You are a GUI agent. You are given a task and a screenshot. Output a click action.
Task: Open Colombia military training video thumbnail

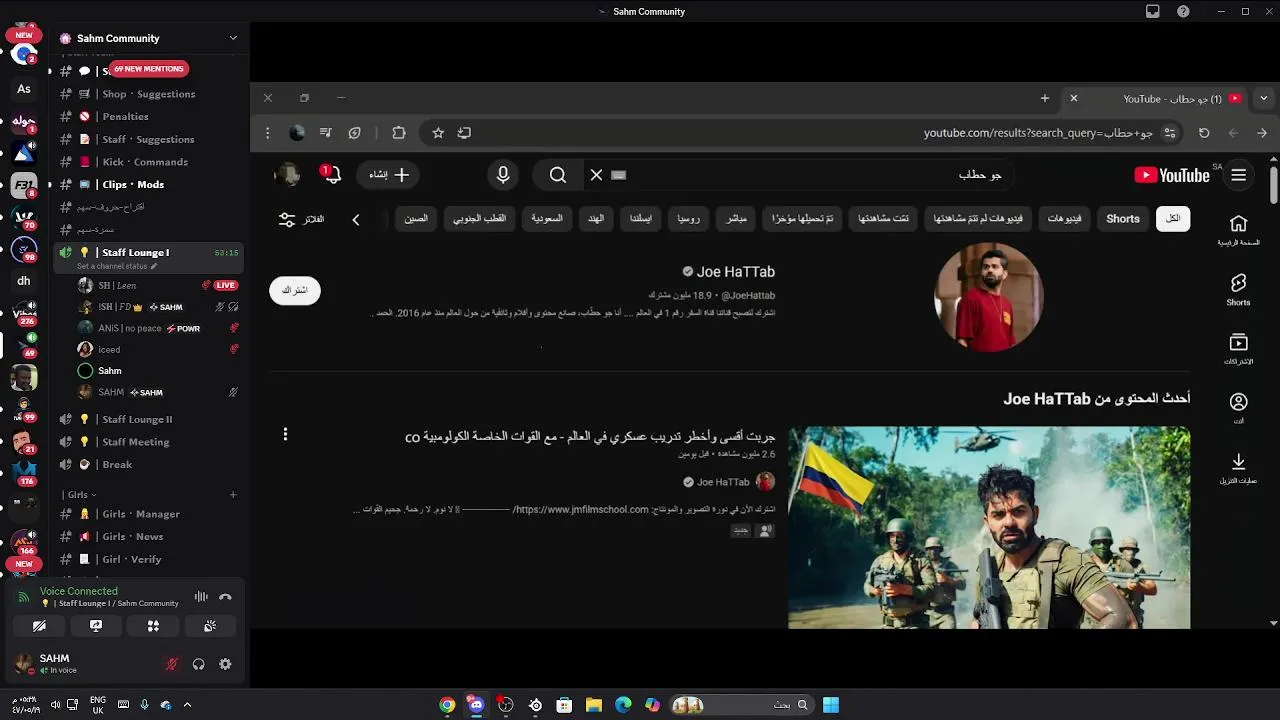coord(989,528)
